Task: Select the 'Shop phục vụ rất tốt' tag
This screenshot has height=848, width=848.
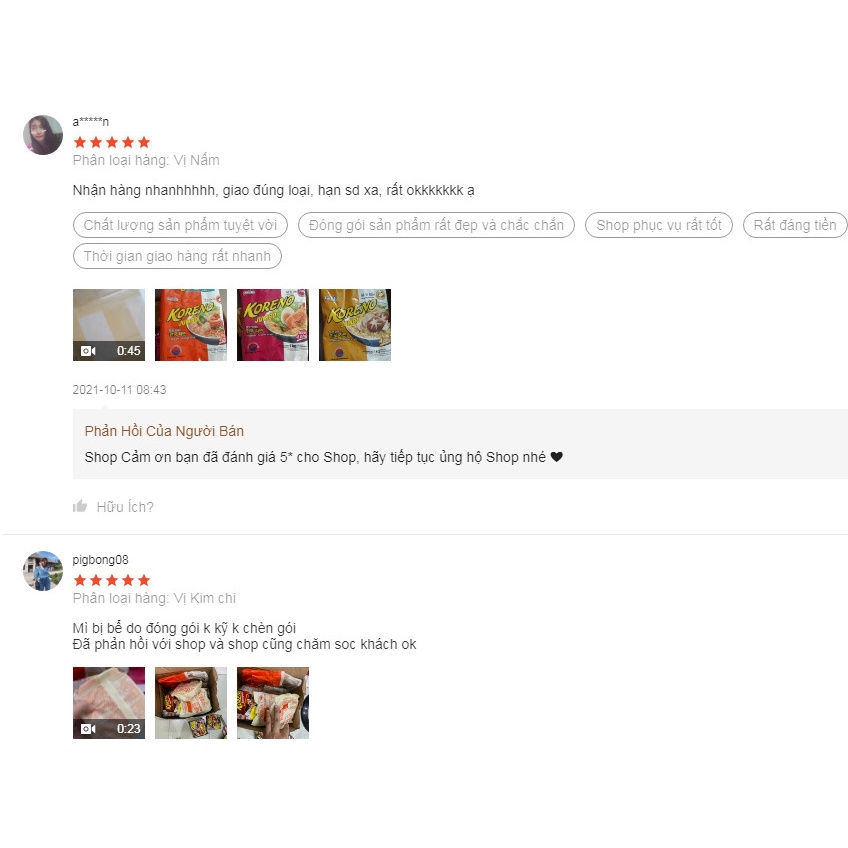Action: point(659,225)
